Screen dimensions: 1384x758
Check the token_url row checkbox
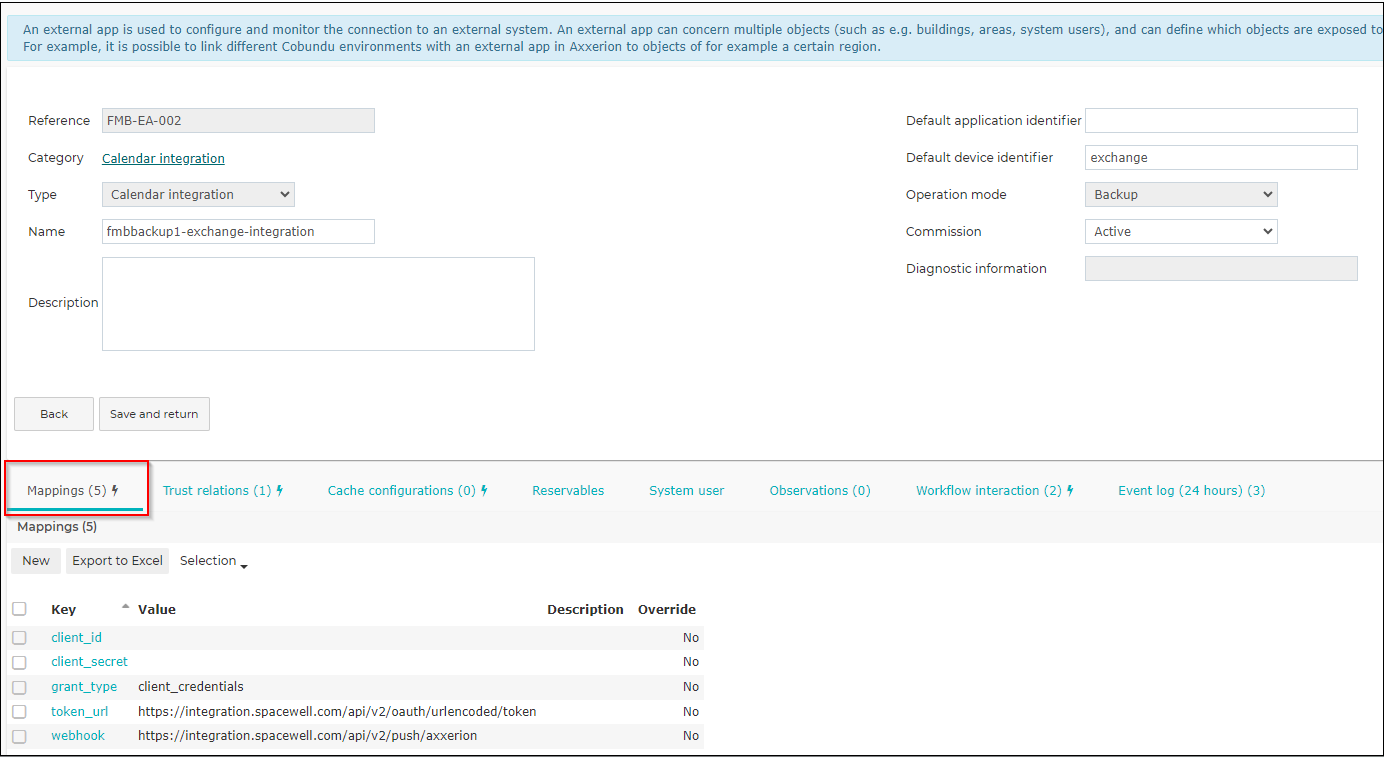pyautogui.click(x=19, y=711)
